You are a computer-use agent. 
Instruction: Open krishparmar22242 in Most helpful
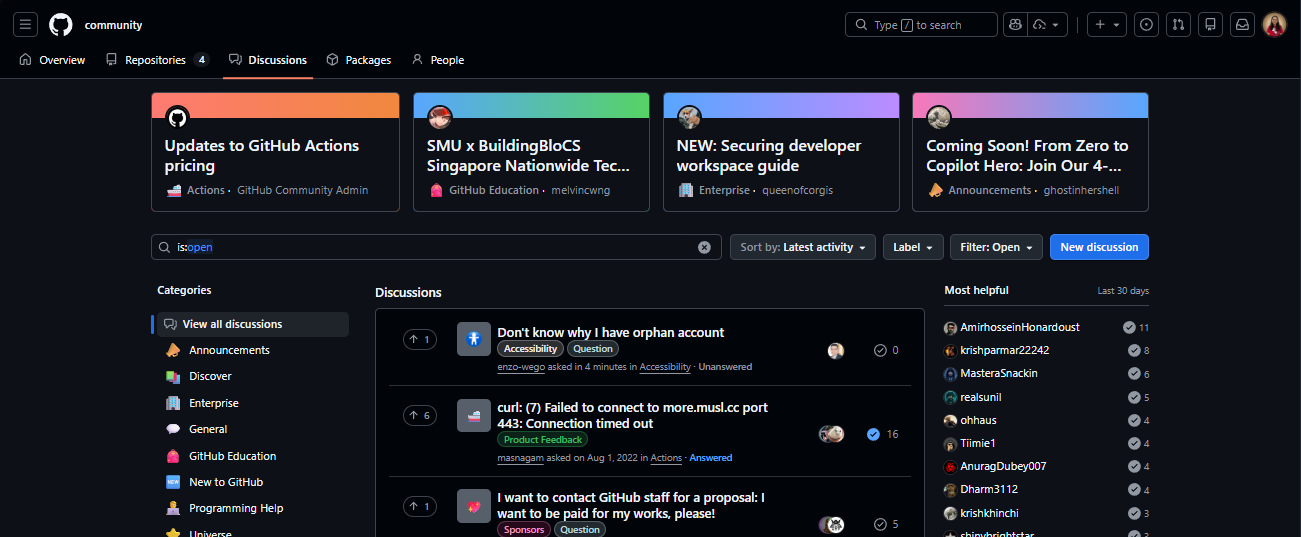pyautogui.click(x=1004, y=350)
